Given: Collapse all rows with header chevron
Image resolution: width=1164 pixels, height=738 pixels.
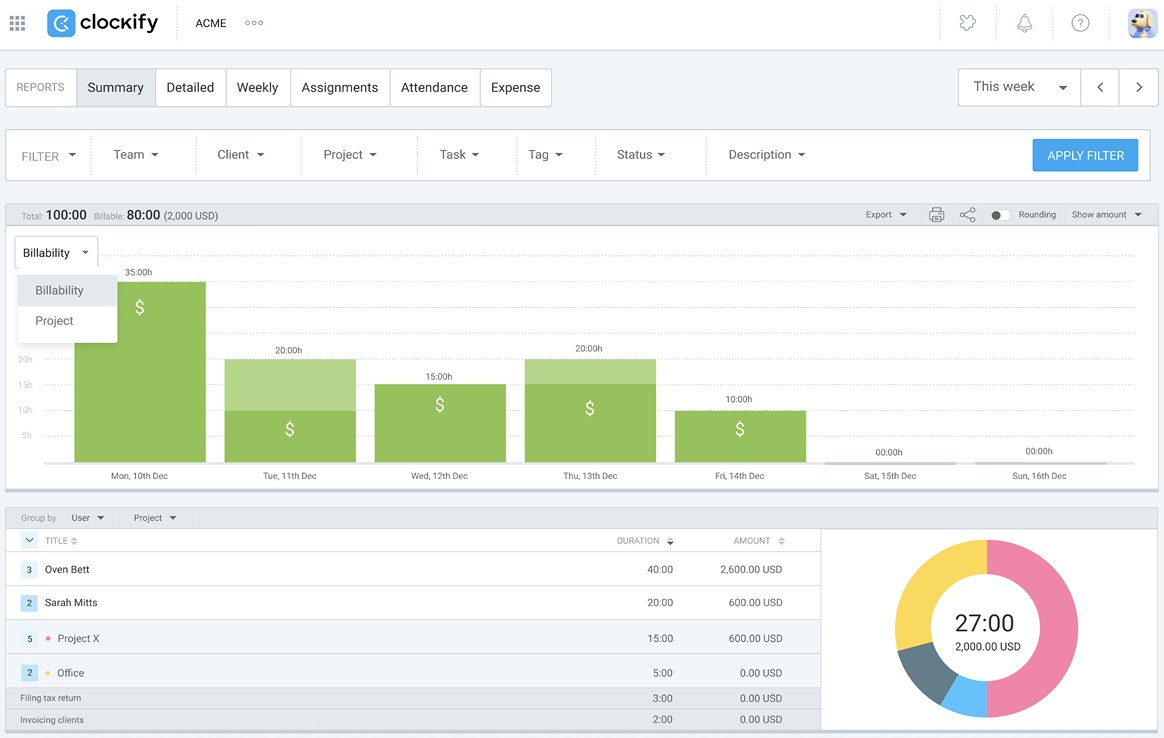Looking at the screenshot, I should point(29,541).
